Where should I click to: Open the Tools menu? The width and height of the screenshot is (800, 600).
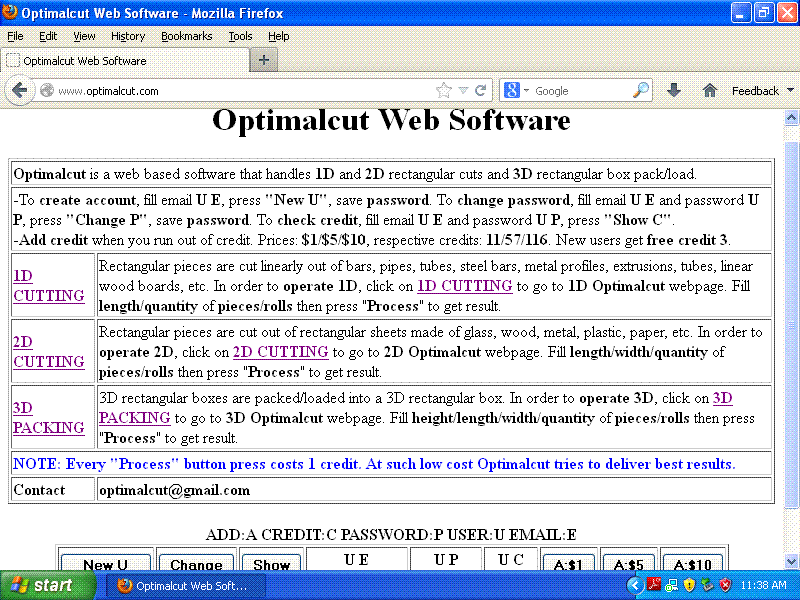coord(240,36)
